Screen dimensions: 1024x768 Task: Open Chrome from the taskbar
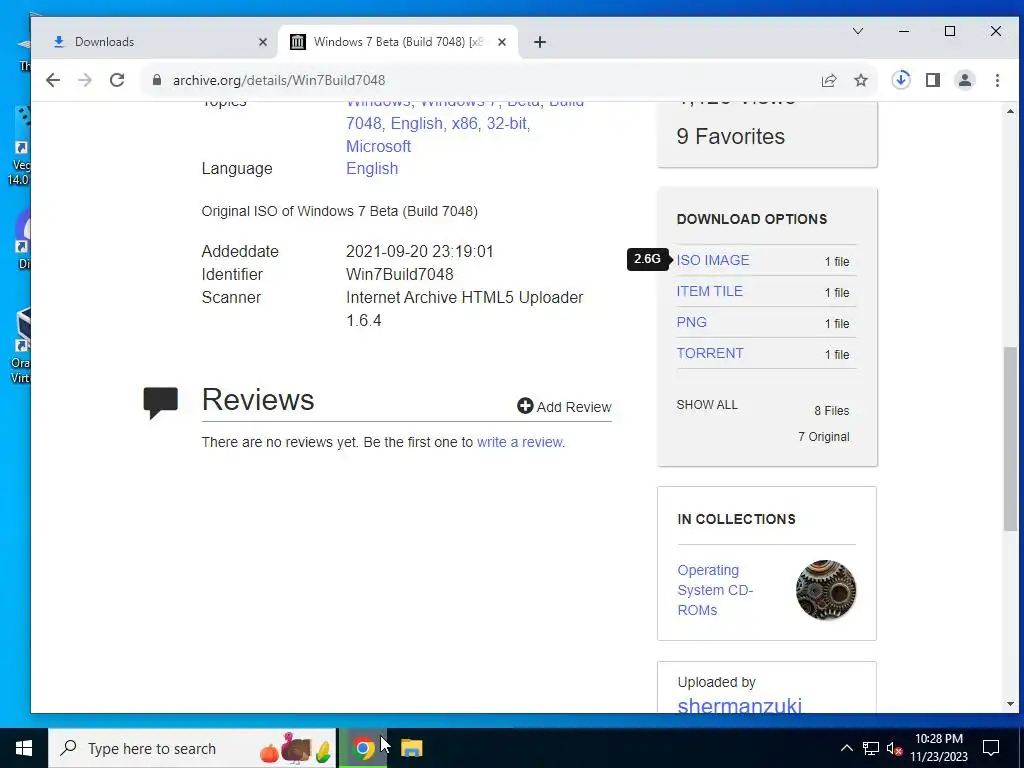click(364, 748)
